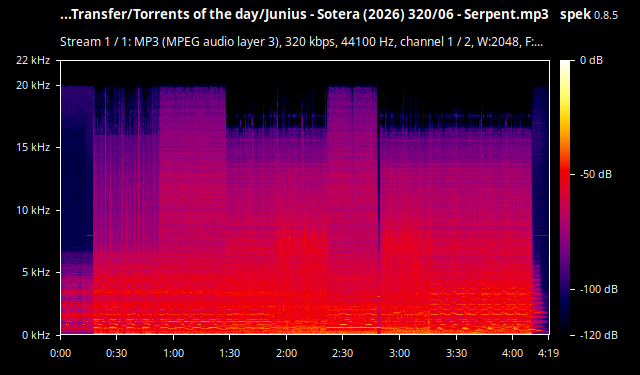The width and height of the screenshot is (640, 375).
Task: Click the 2:00 time axis label
Action: click(x=286, y=353)
